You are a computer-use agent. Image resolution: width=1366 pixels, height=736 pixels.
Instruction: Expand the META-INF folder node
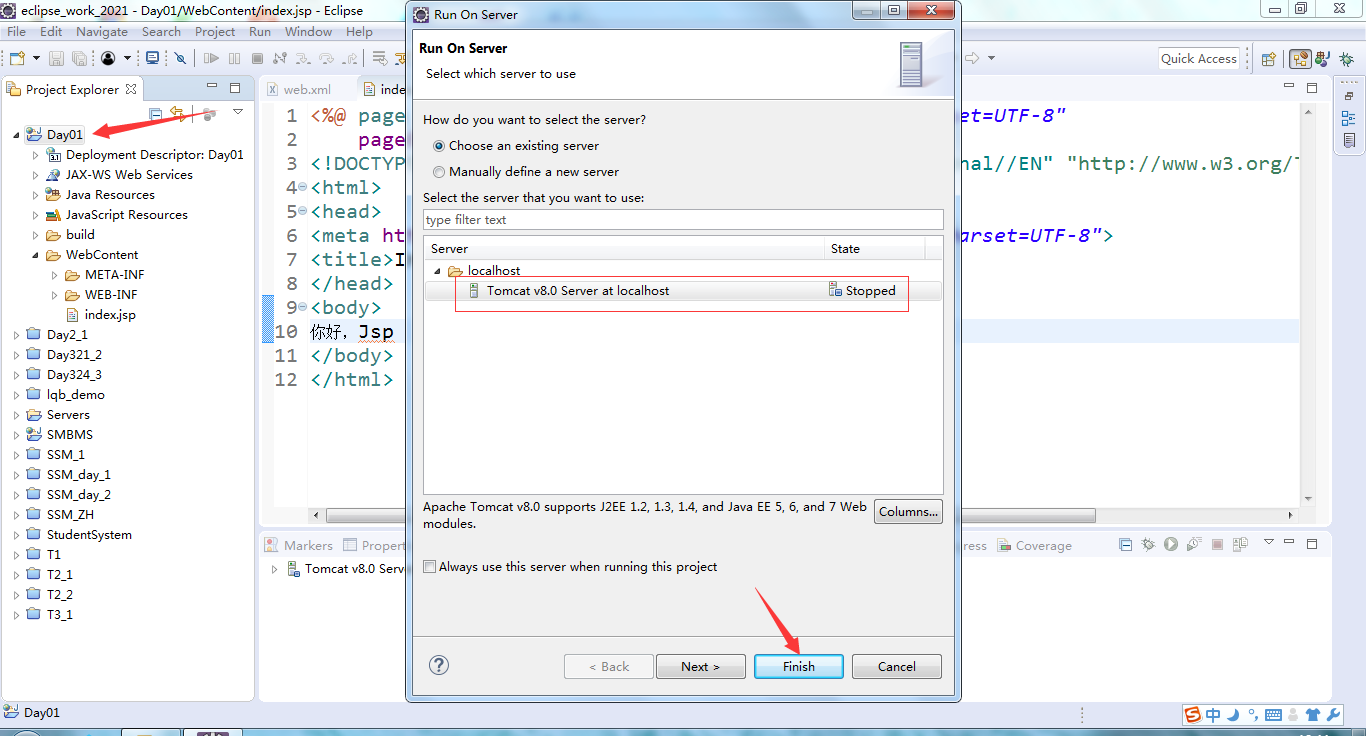point(55,275)
